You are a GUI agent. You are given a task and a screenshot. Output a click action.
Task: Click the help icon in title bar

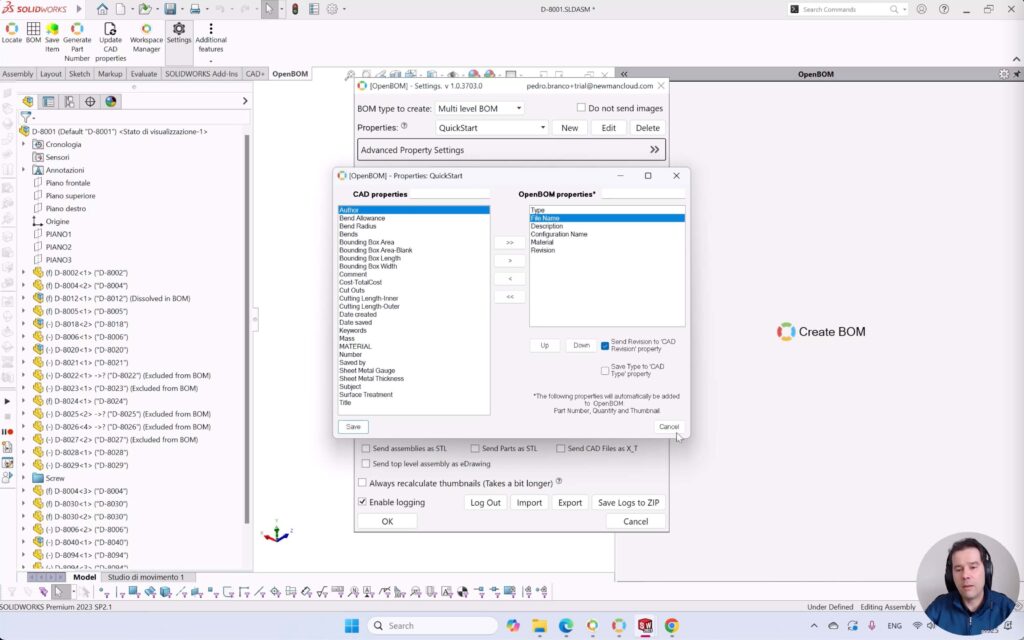(x=944, y=9)
